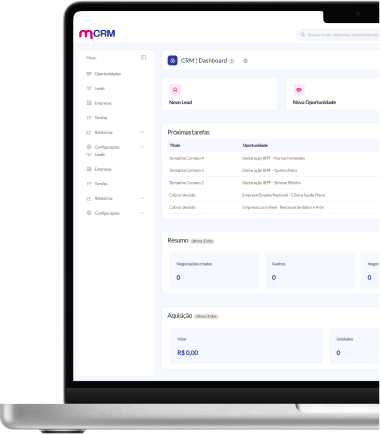Click the Unidades acquisition card

point(354,346)
